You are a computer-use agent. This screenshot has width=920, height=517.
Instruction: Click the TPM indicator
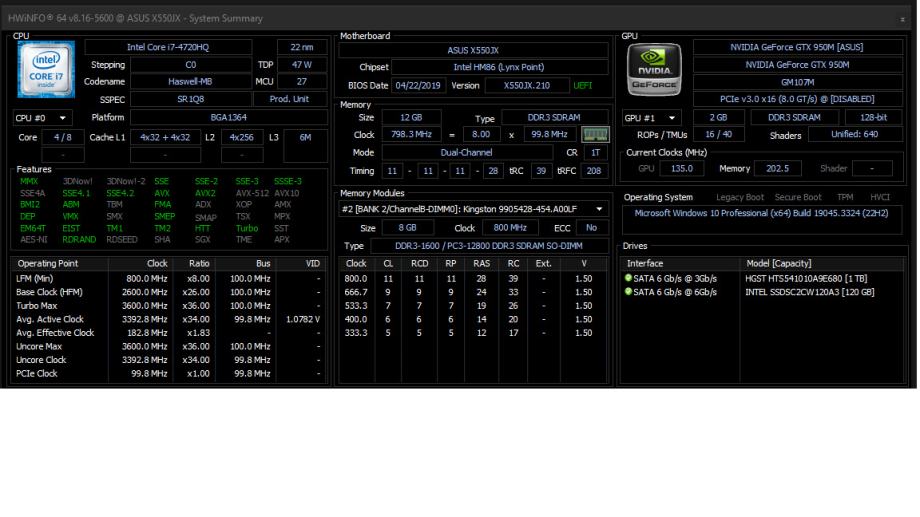tap(845, 197)
